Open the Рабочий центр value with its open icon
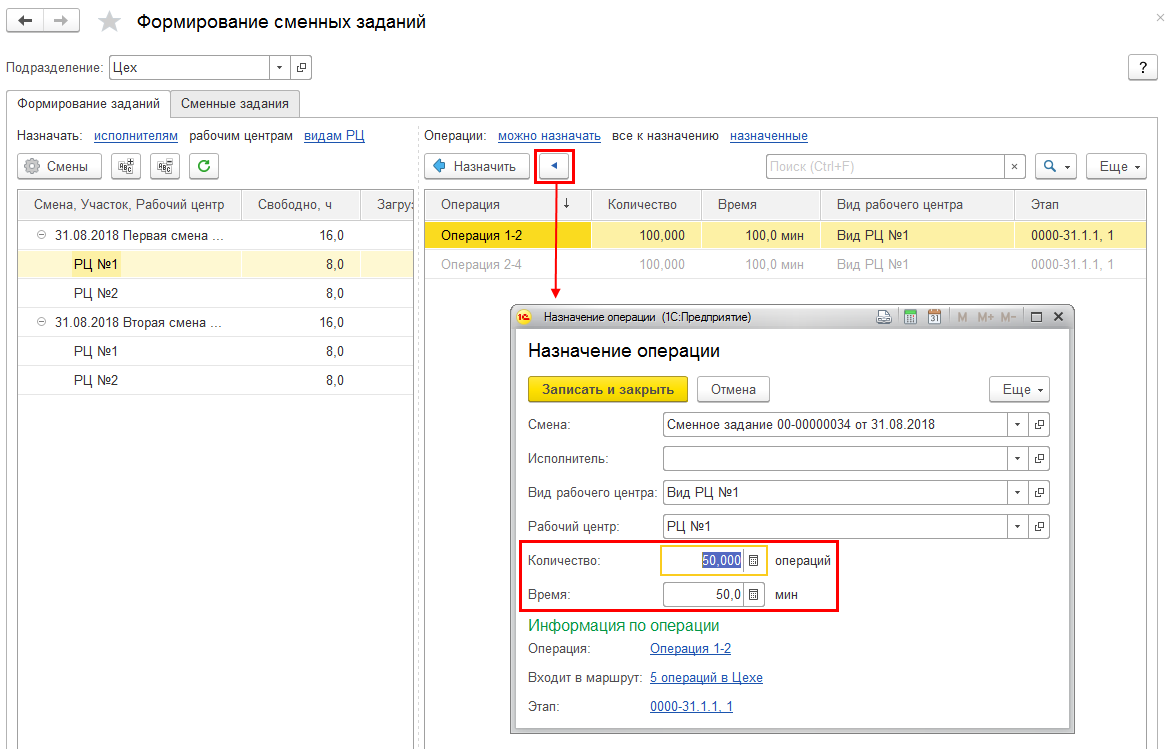Image resolution: width=1169 pixels, height=749 pixels. (x=1039, y=526)
